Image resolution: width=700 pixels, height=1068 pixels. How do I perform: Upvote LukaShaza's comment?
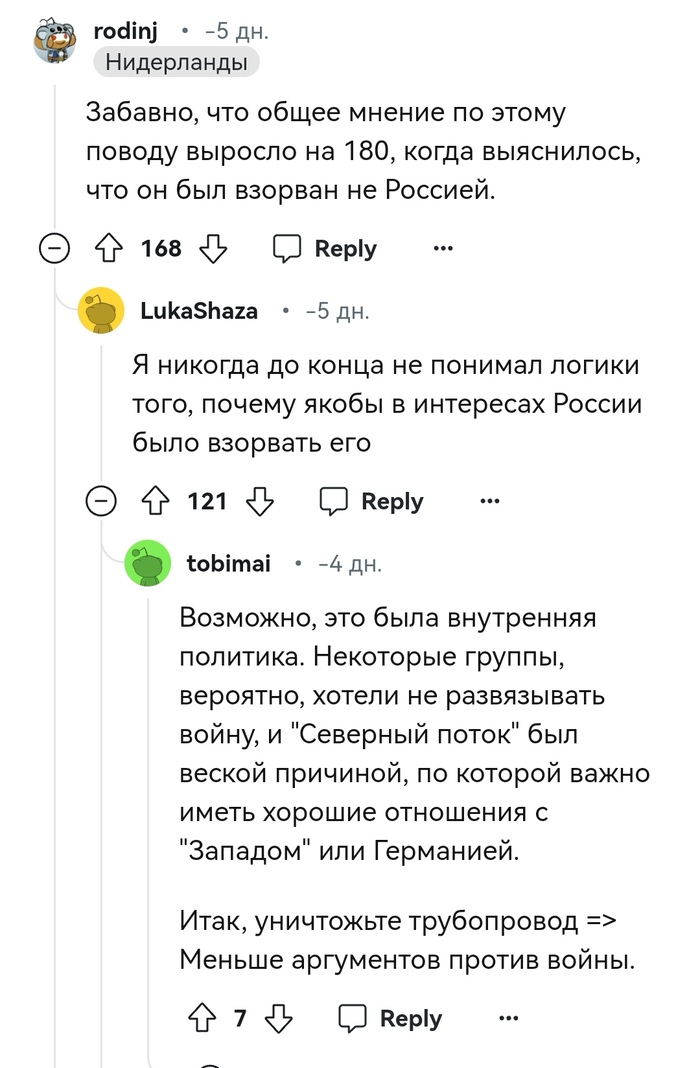point(154,501)
